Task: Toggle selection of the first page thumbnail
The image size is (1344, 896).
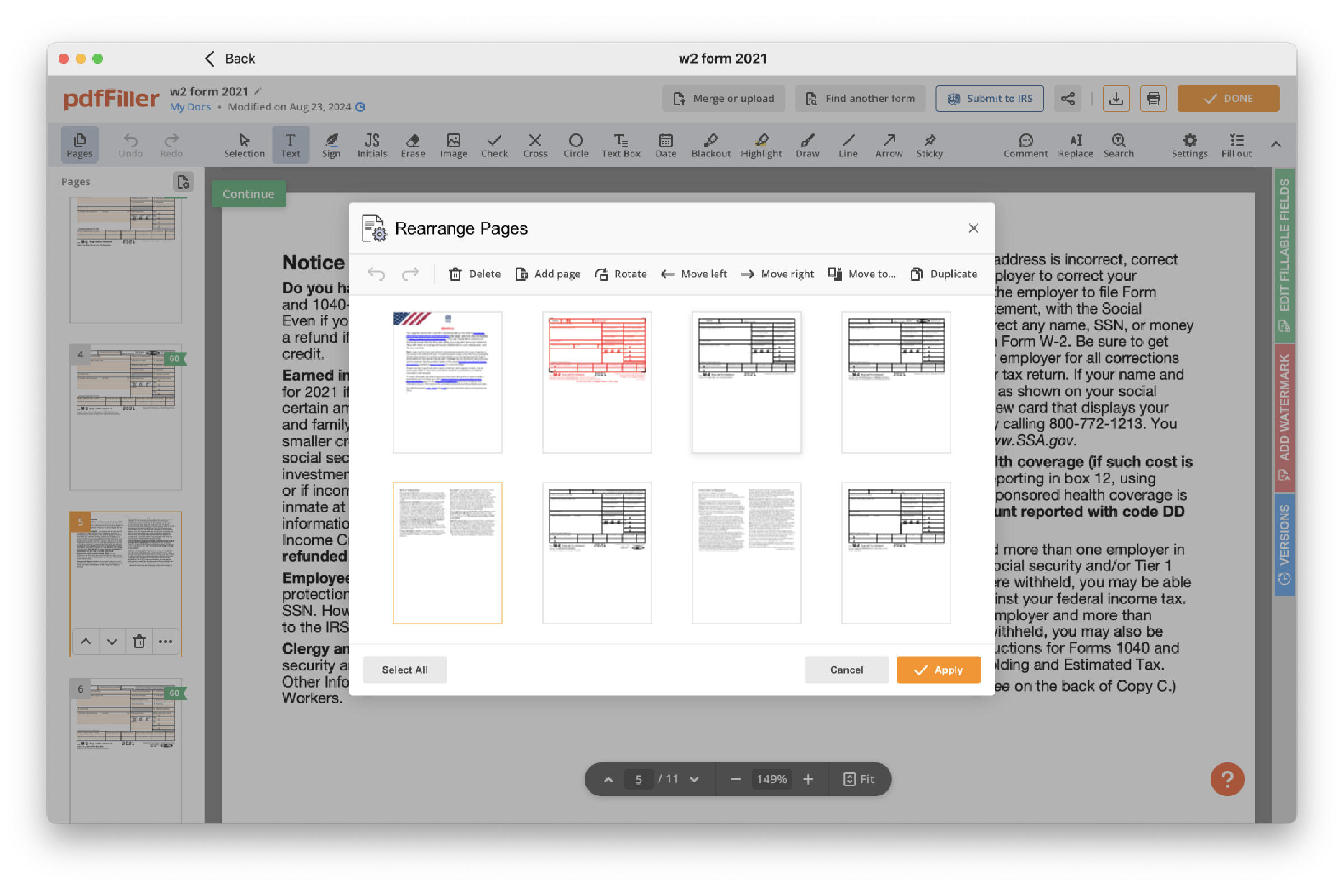Action: 447,382
